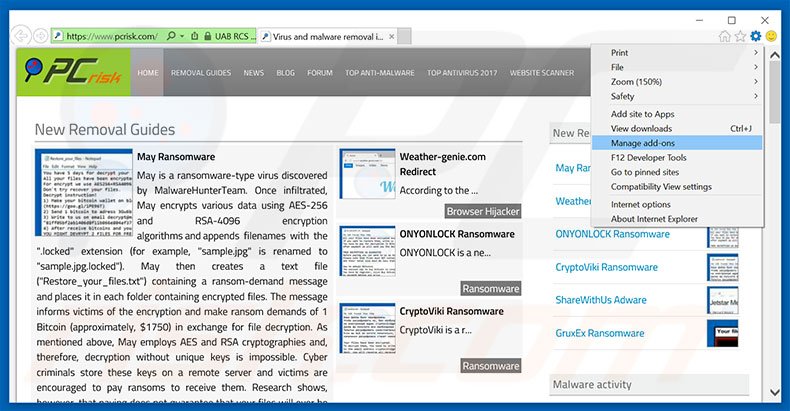This screenshot has width=790, height=411.
Task: Click the ONYONLOCK article thumbnail in center
Action: (367, 251)
